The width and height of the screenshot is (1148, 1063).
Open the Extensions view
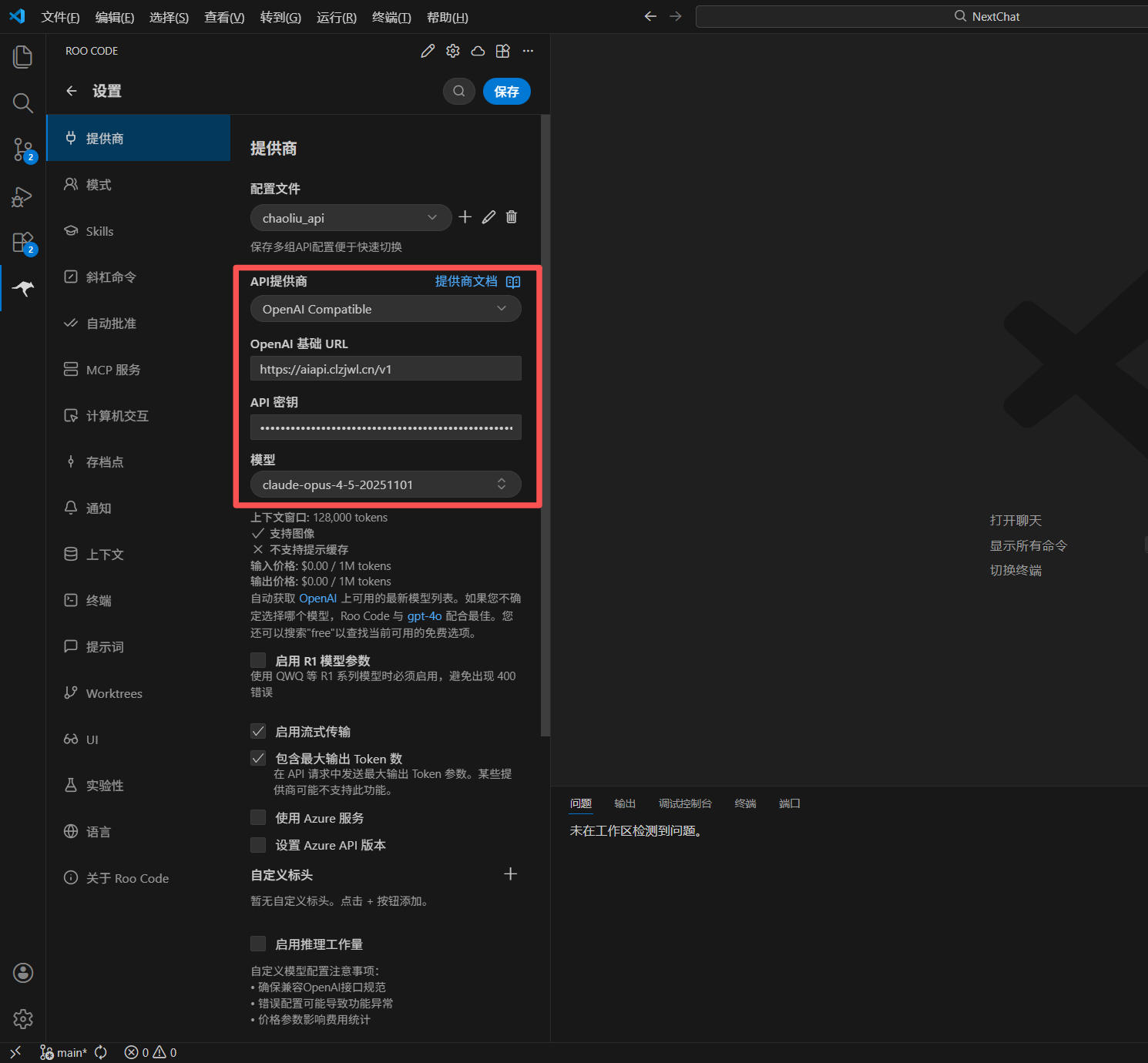click(x=23, y=242)
